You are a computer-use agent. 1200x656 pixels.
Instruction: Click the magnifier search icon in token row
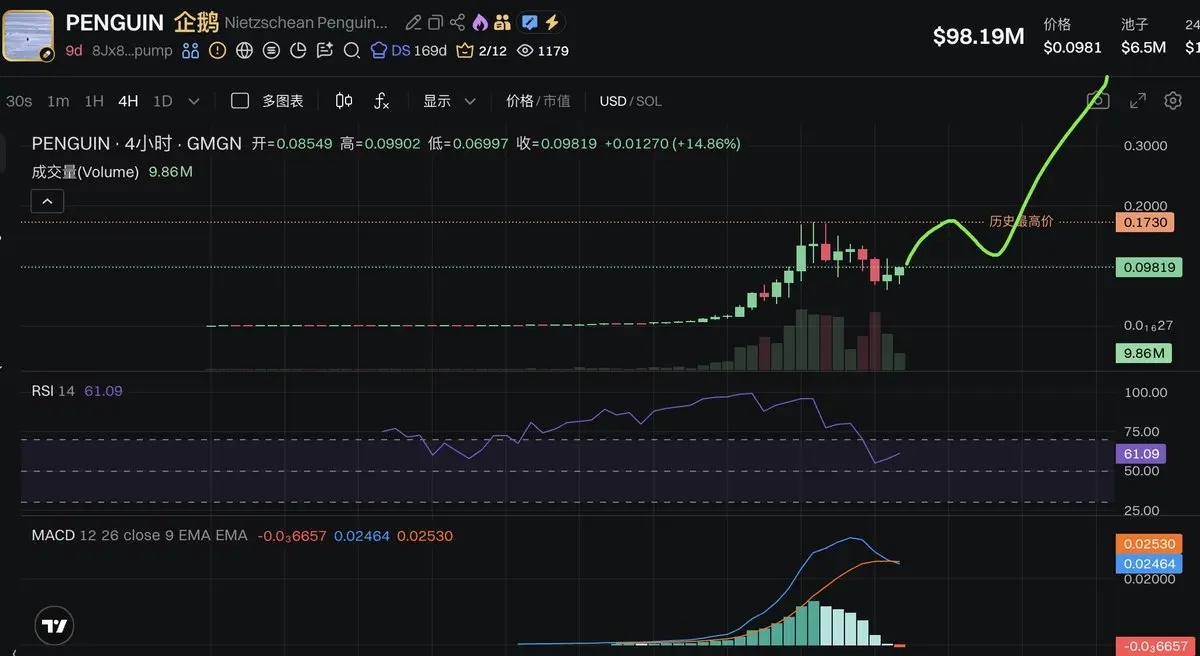point(351,50)
